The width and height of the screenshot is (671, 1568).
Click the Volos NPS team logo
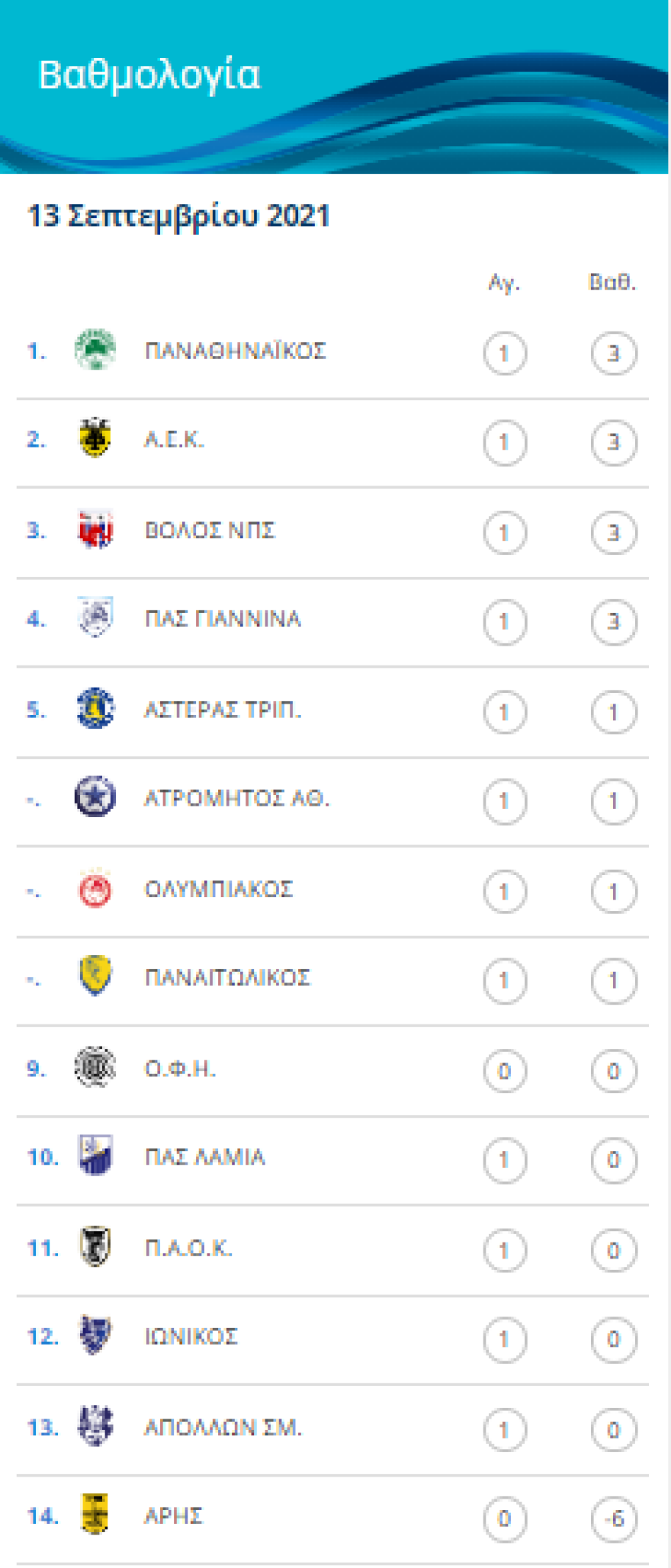[x=95, y=530]
